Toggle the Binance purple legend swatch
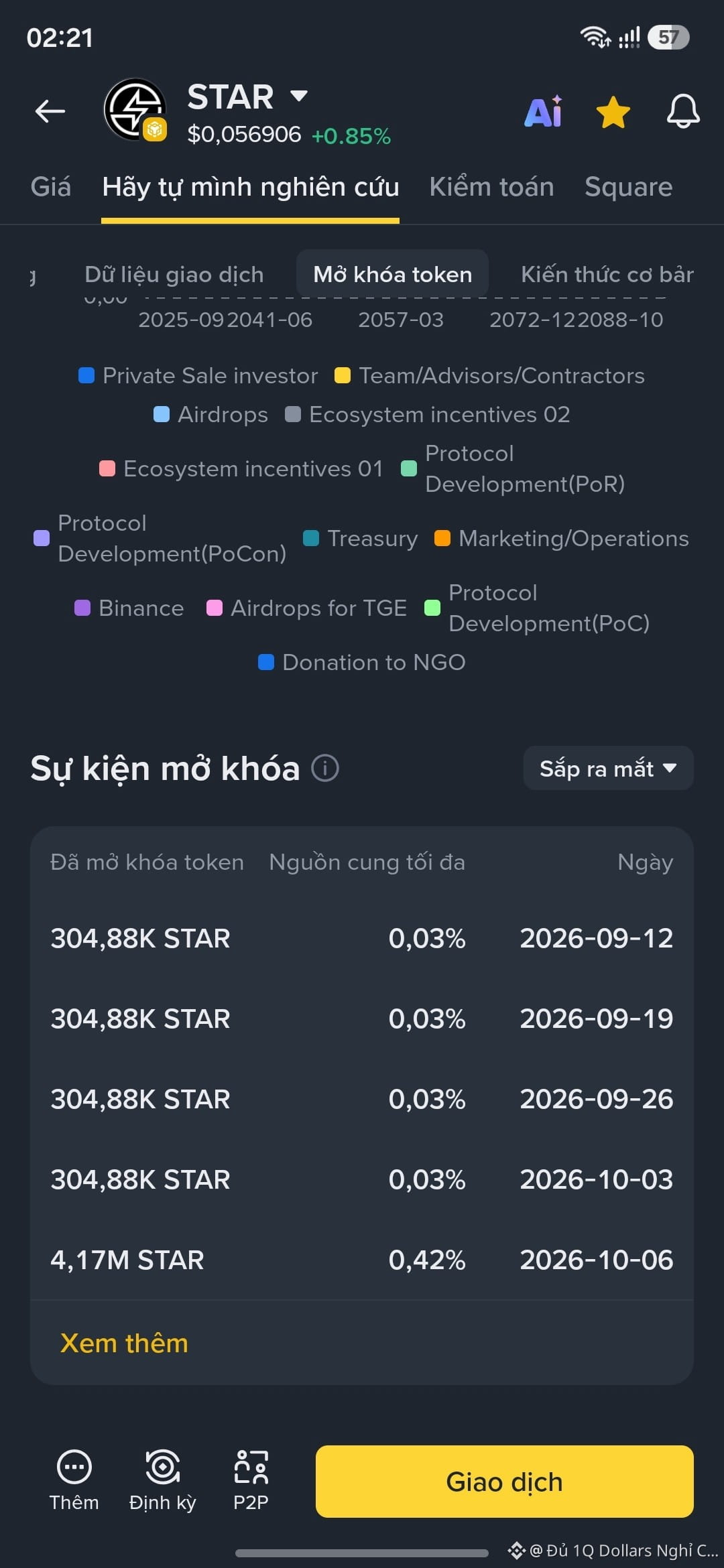 [x=82, y=608]
